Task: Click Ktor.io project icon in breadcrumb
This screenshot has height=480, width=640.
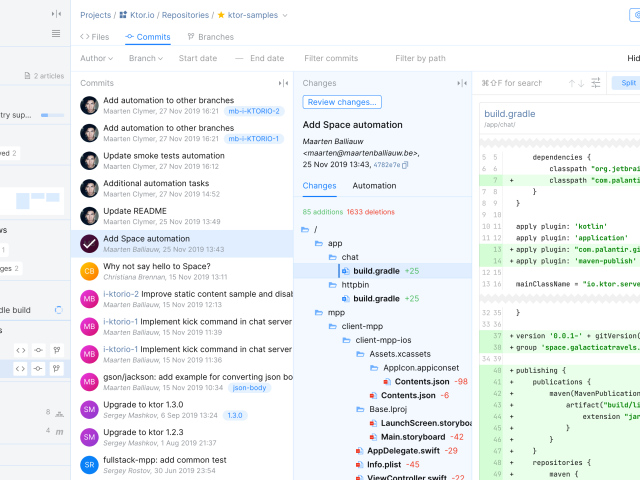Action: (123, 15)
